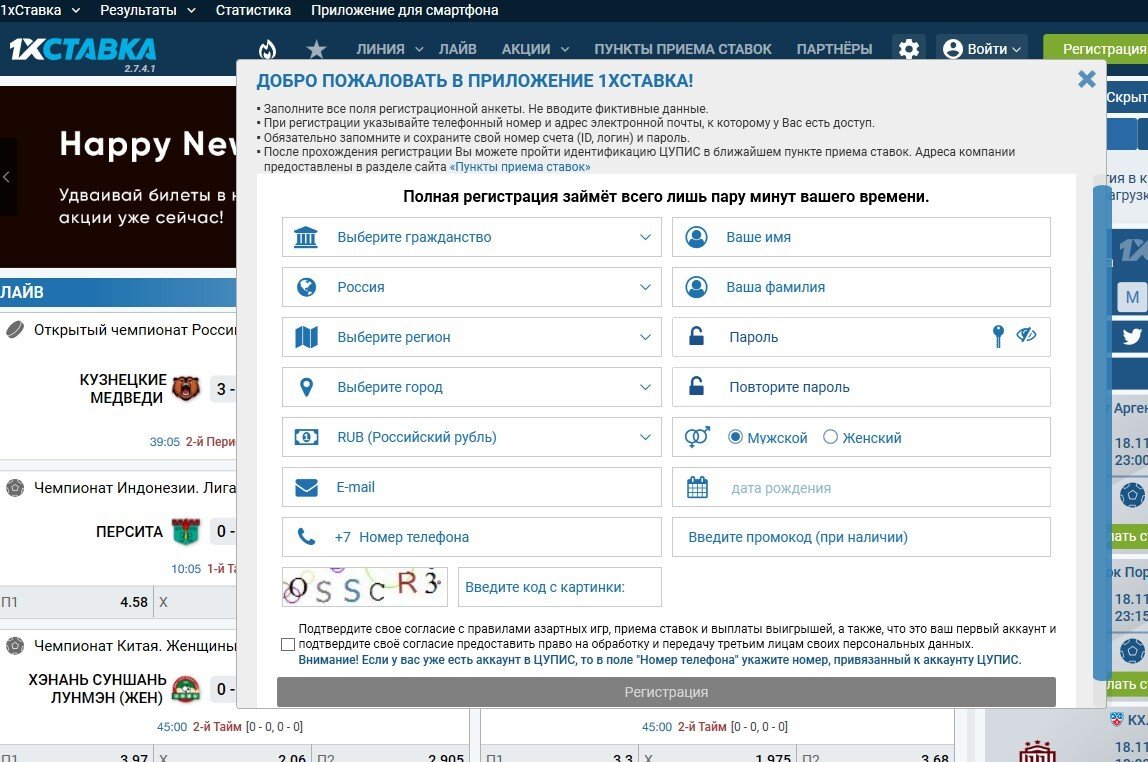Click the E-mail input field

point(490,487)
